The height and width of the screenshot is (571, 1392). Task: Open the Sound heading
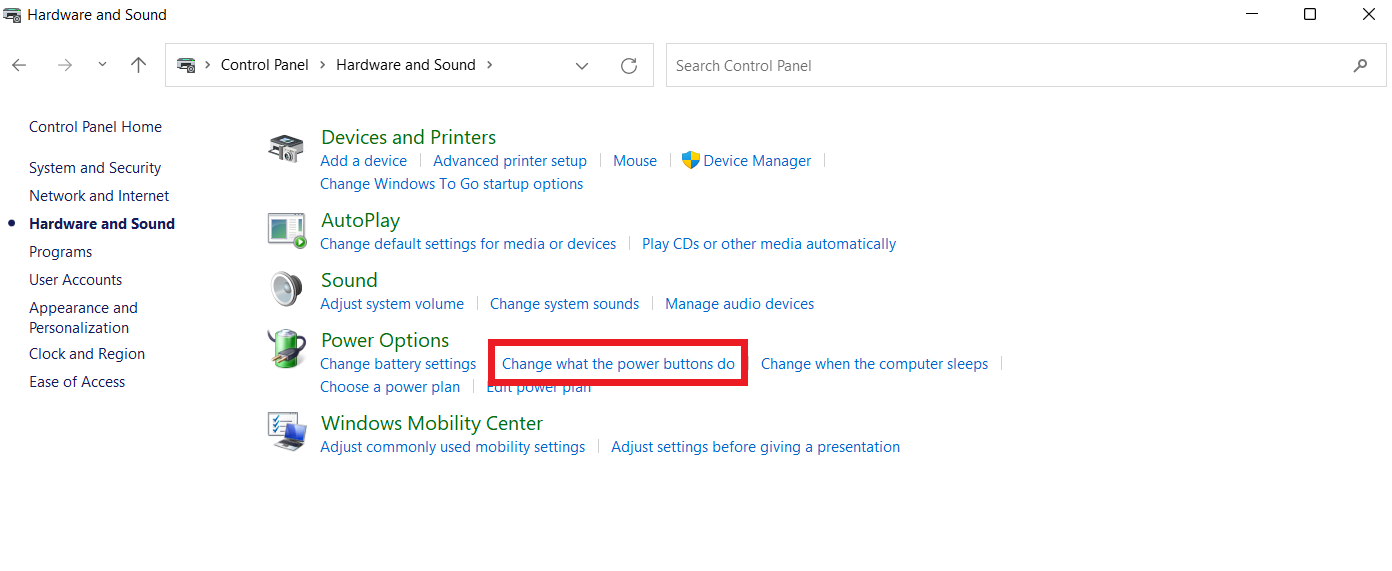click(x=349, y=280)
